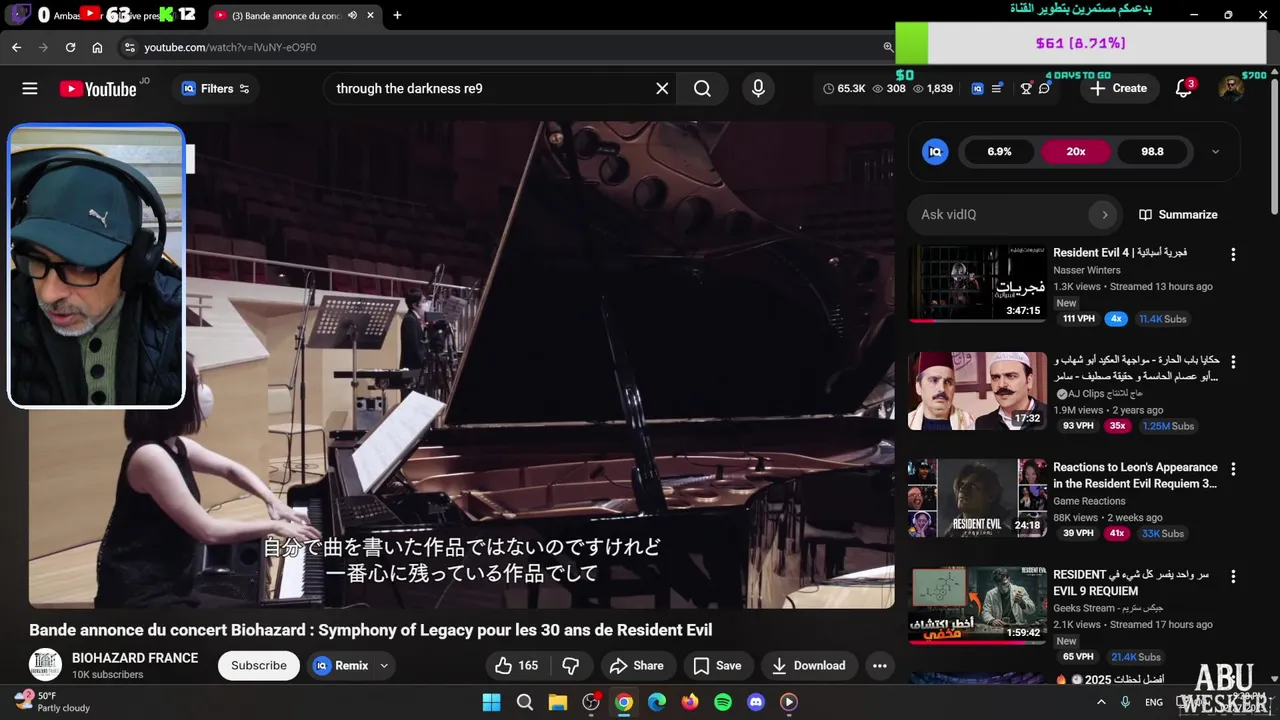
Task: Click the address bar URL
Action: click(230, 47)
